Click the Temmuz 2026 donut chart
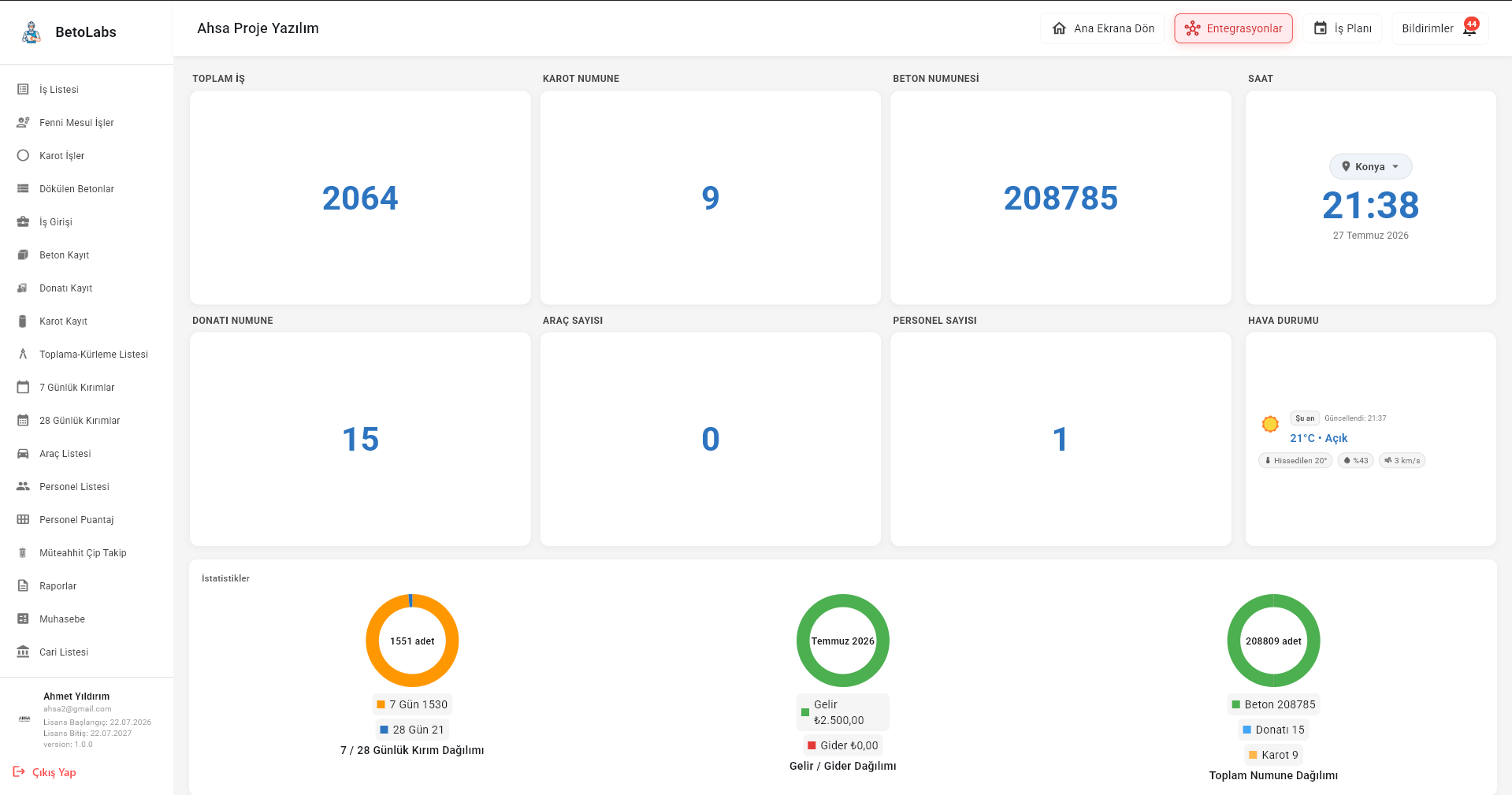1512x795 pixels. [842, 641]
